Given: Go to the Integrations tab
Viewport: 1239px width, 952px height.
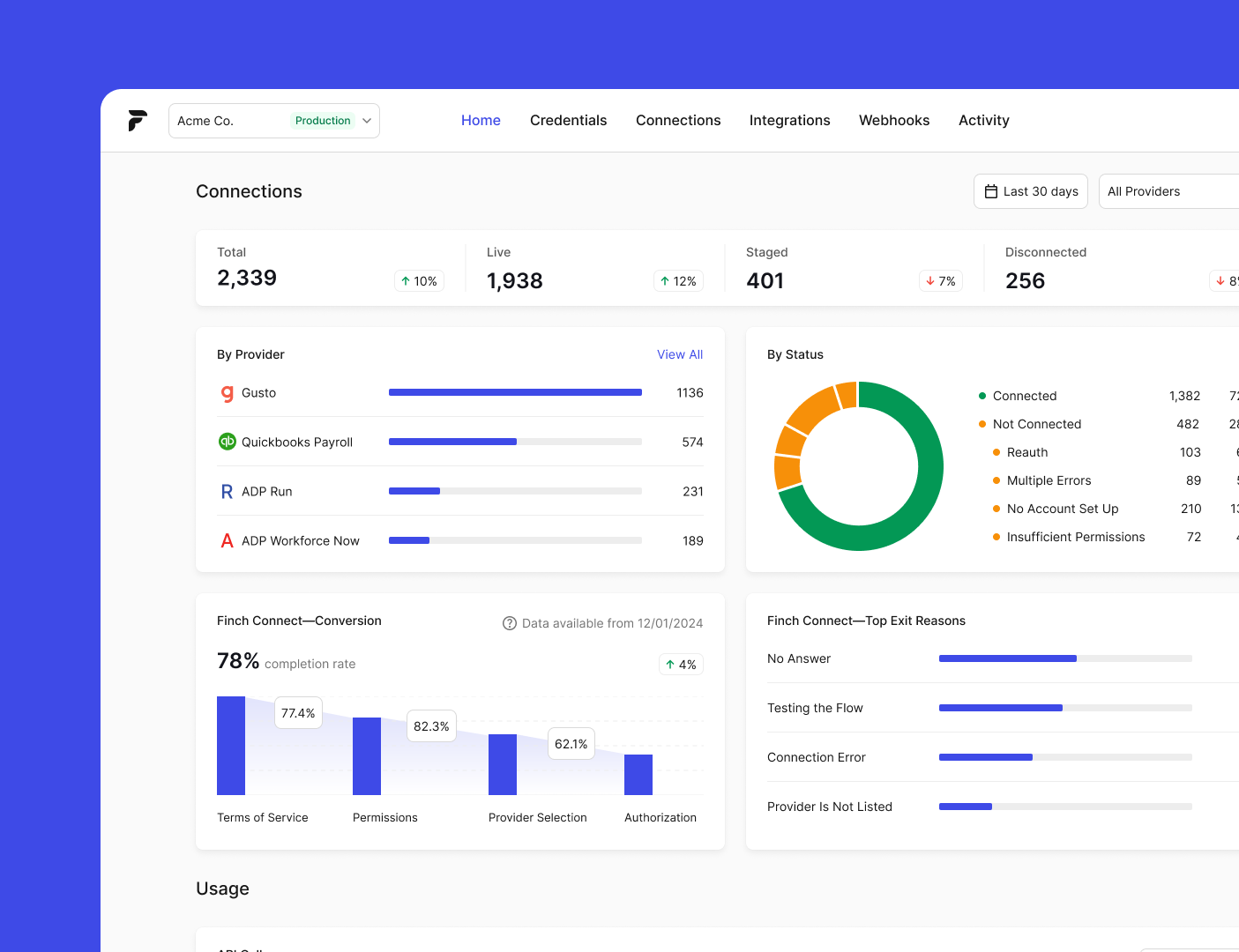Looking at the screenshot, I should click(789, 121).
